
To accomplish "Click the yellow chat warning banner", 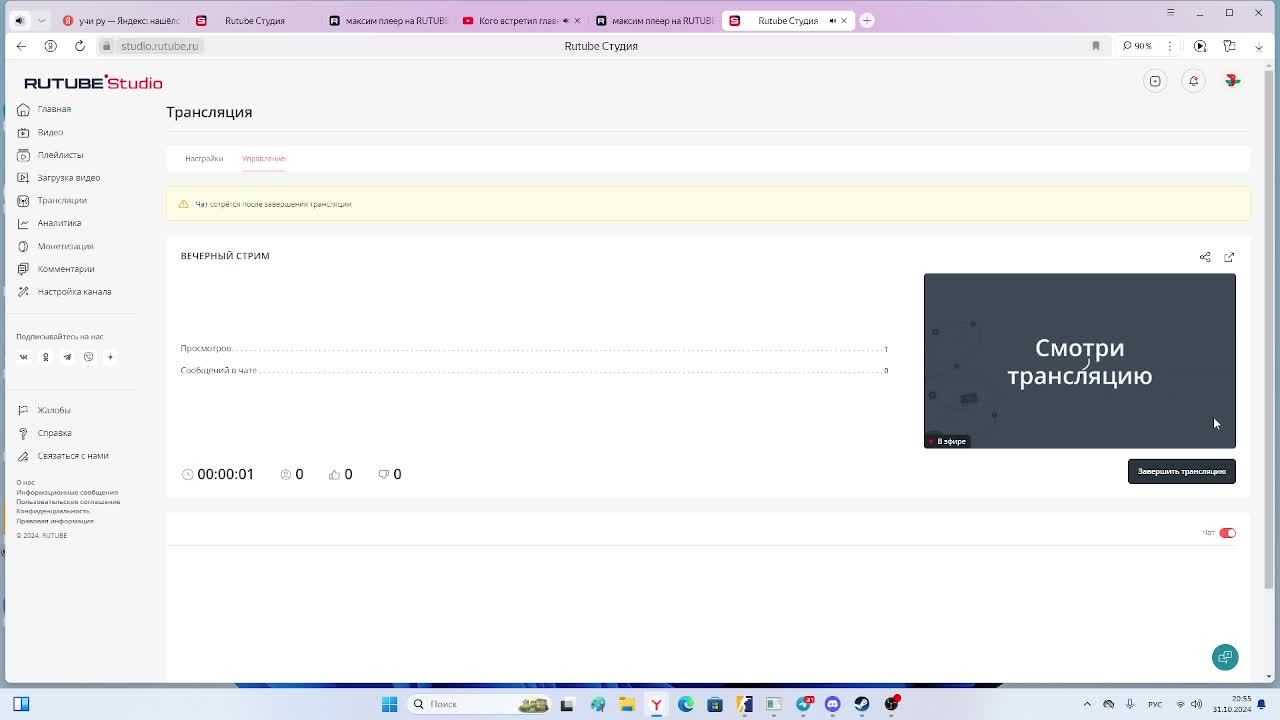I will click(x=708, y=204).
